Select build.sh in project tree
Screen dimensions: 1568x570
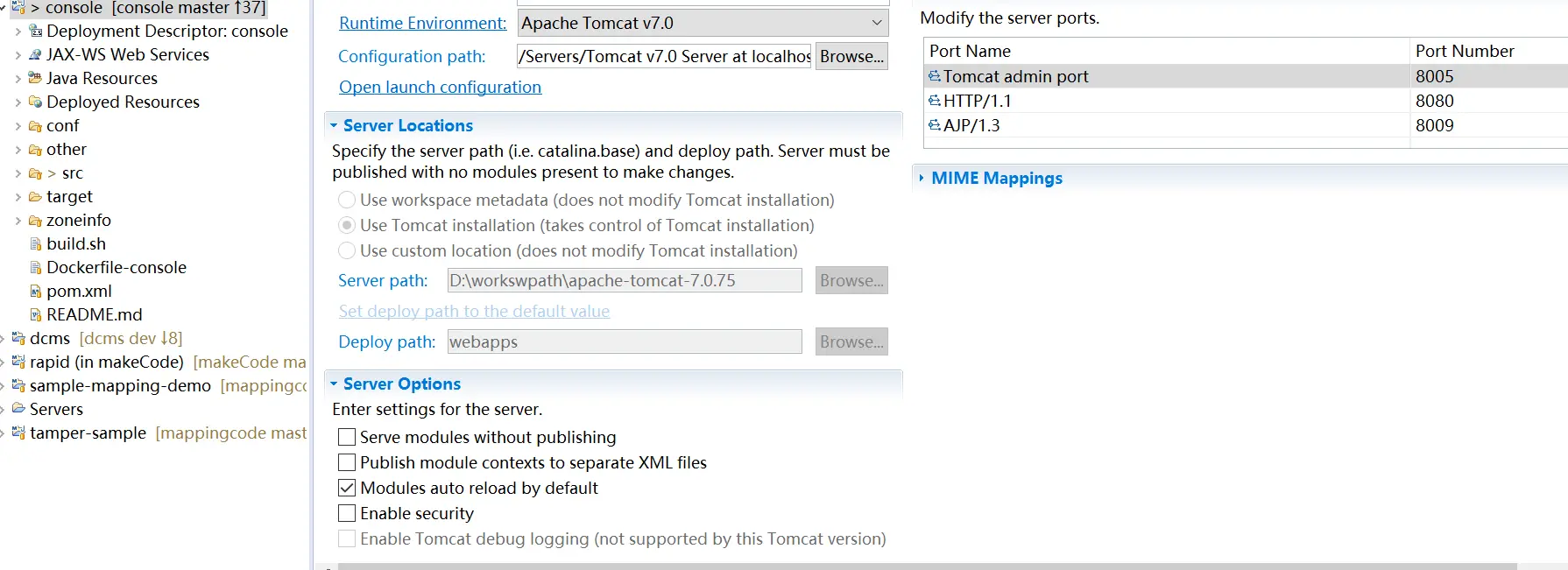pos(76,243)
